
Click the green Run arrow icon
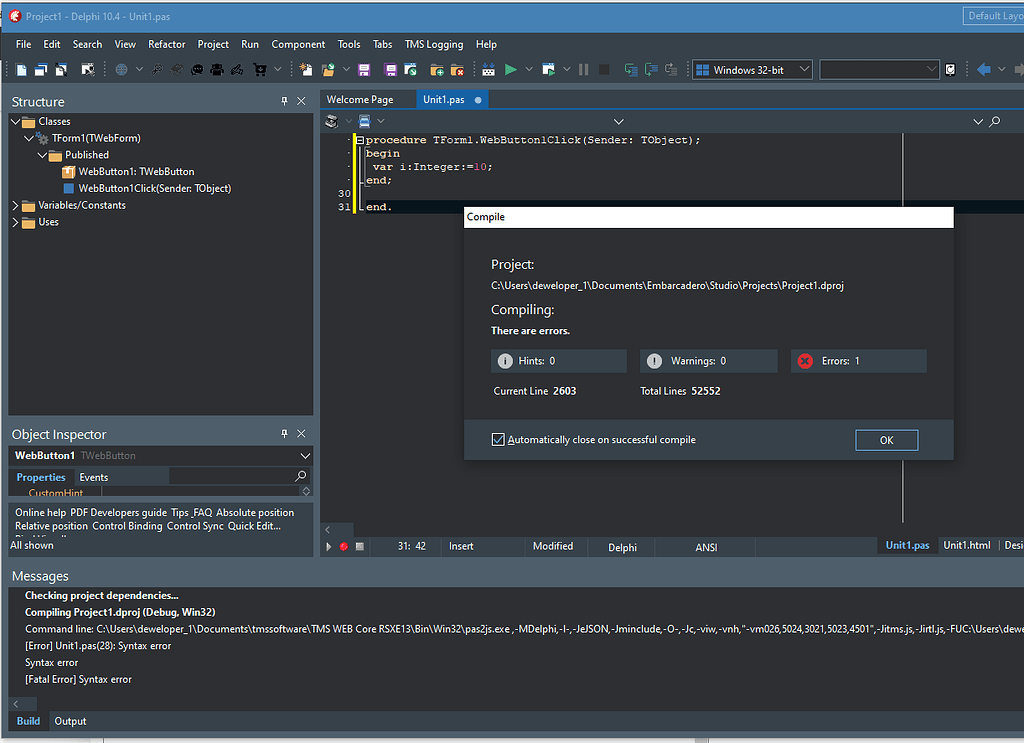point(511,69)
